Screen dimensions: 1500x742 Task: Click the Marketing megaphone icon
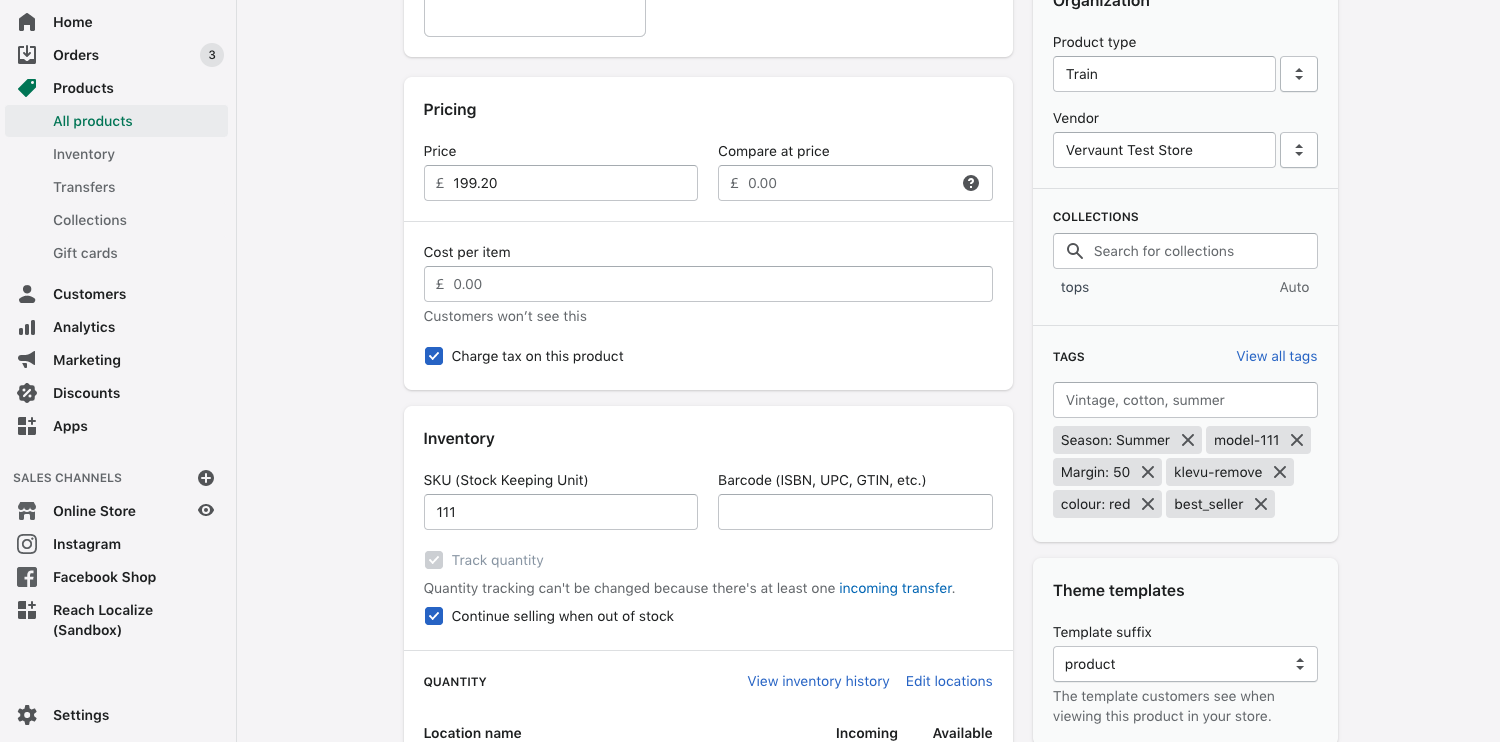click(27, 360)
